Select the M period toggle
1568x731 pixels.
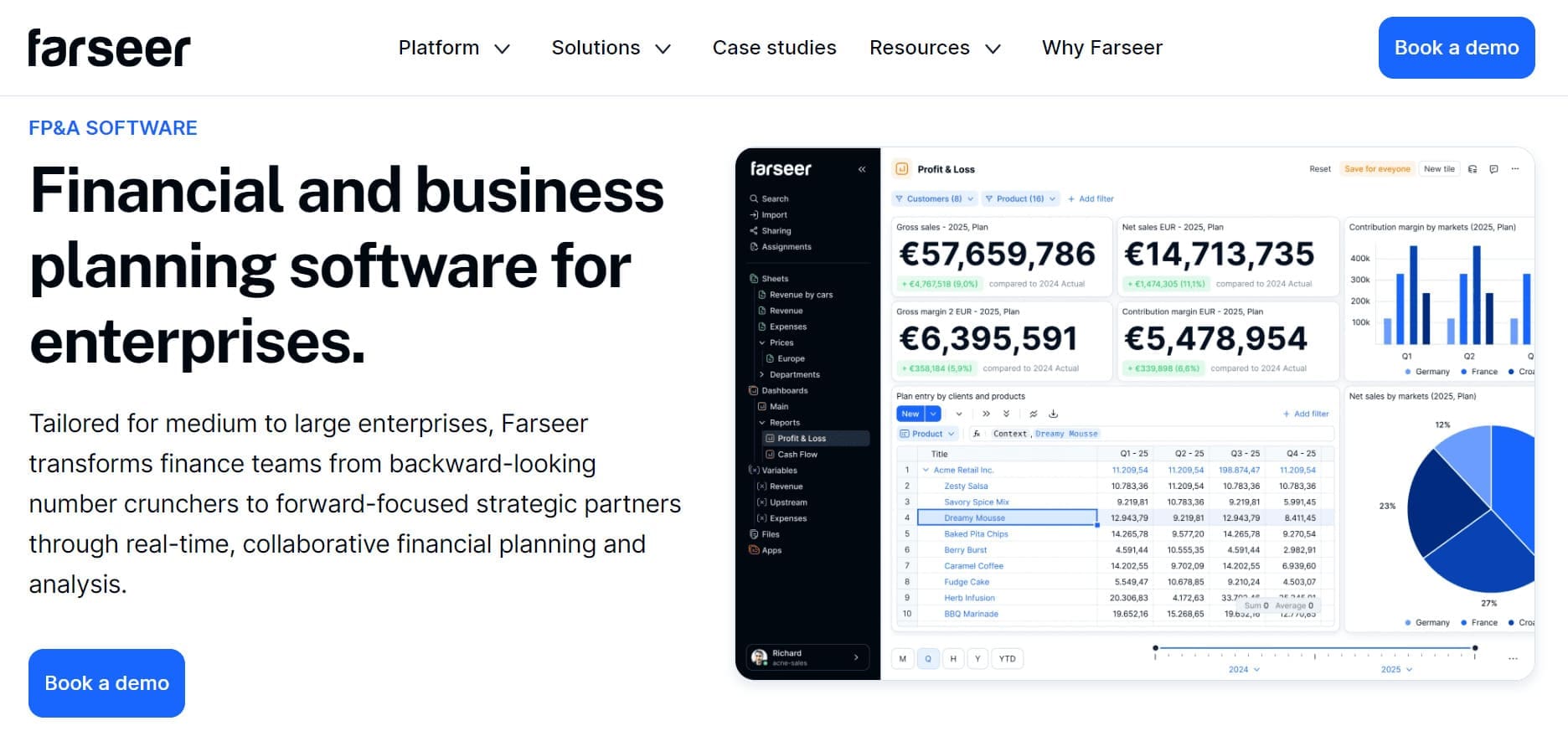click(903, 659)
